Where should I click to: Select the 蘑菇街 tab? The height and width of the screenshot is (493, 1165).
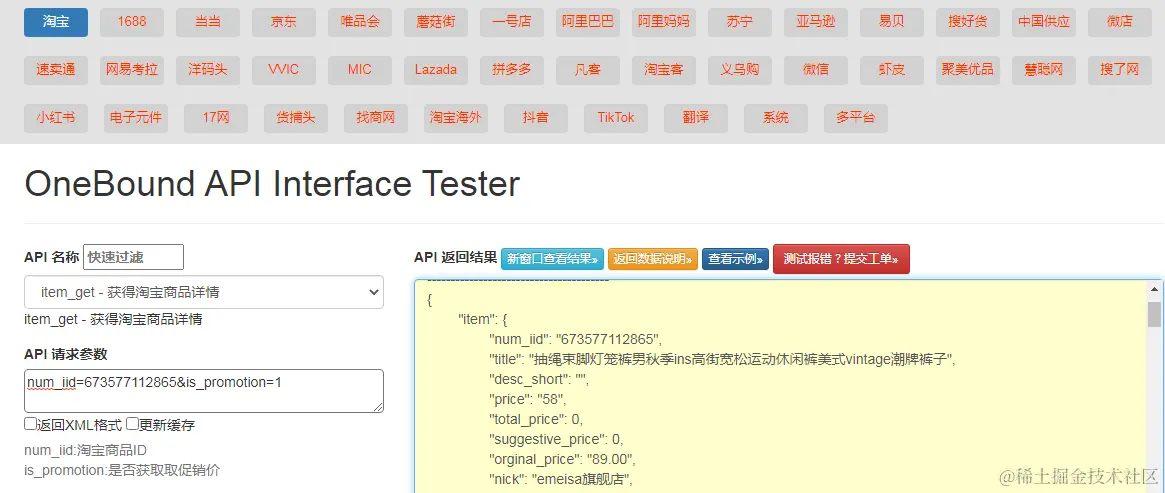pos(435,22)
